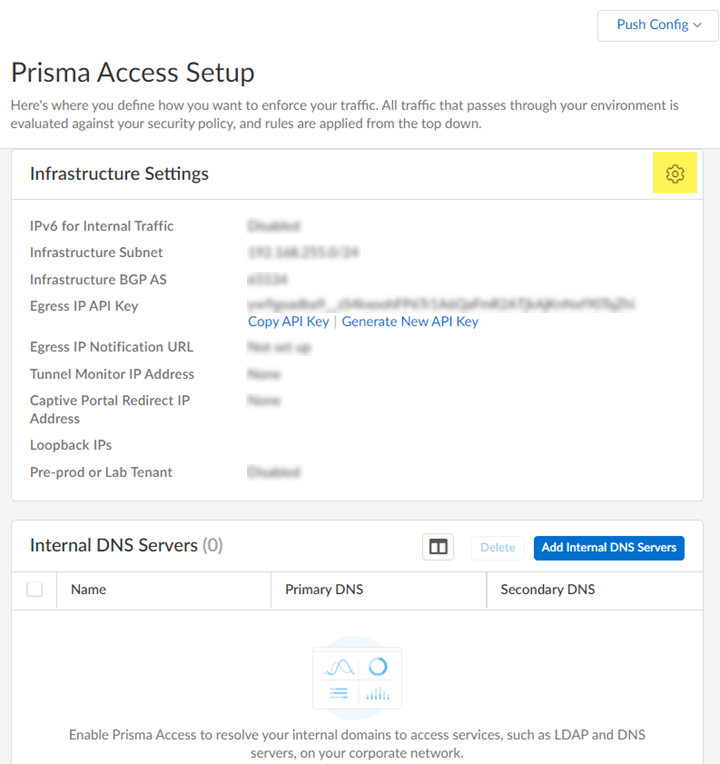The height and width of the screenshot is (764, 720).
Task: Click the Delete button
Action: click(497, 547)
